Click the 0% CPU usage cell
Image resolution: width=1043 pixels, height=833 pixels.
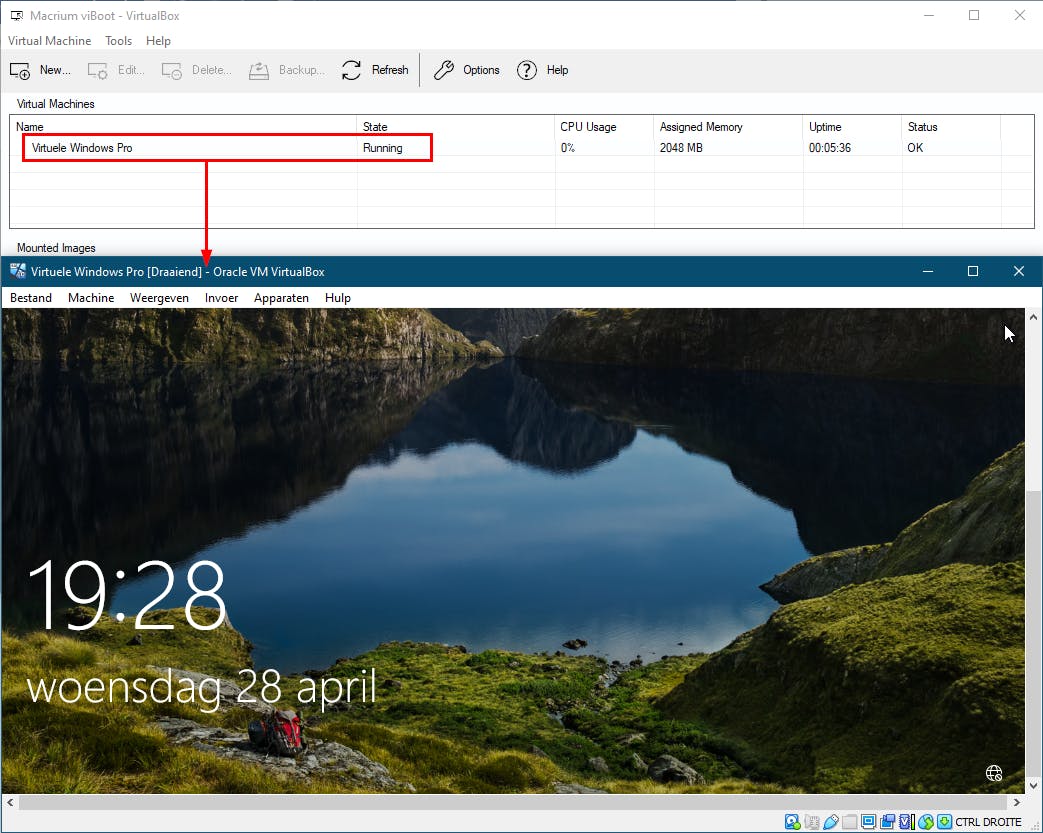pos(567,148)
